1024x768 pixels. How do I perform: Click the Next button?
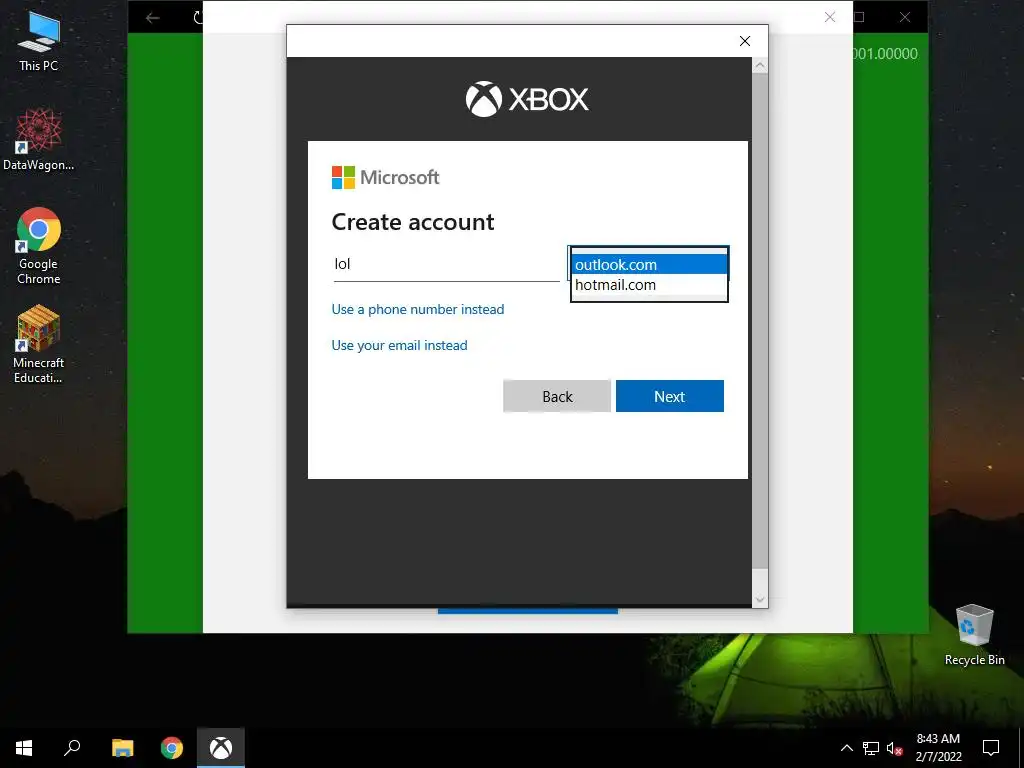click(x=669, y=396)
